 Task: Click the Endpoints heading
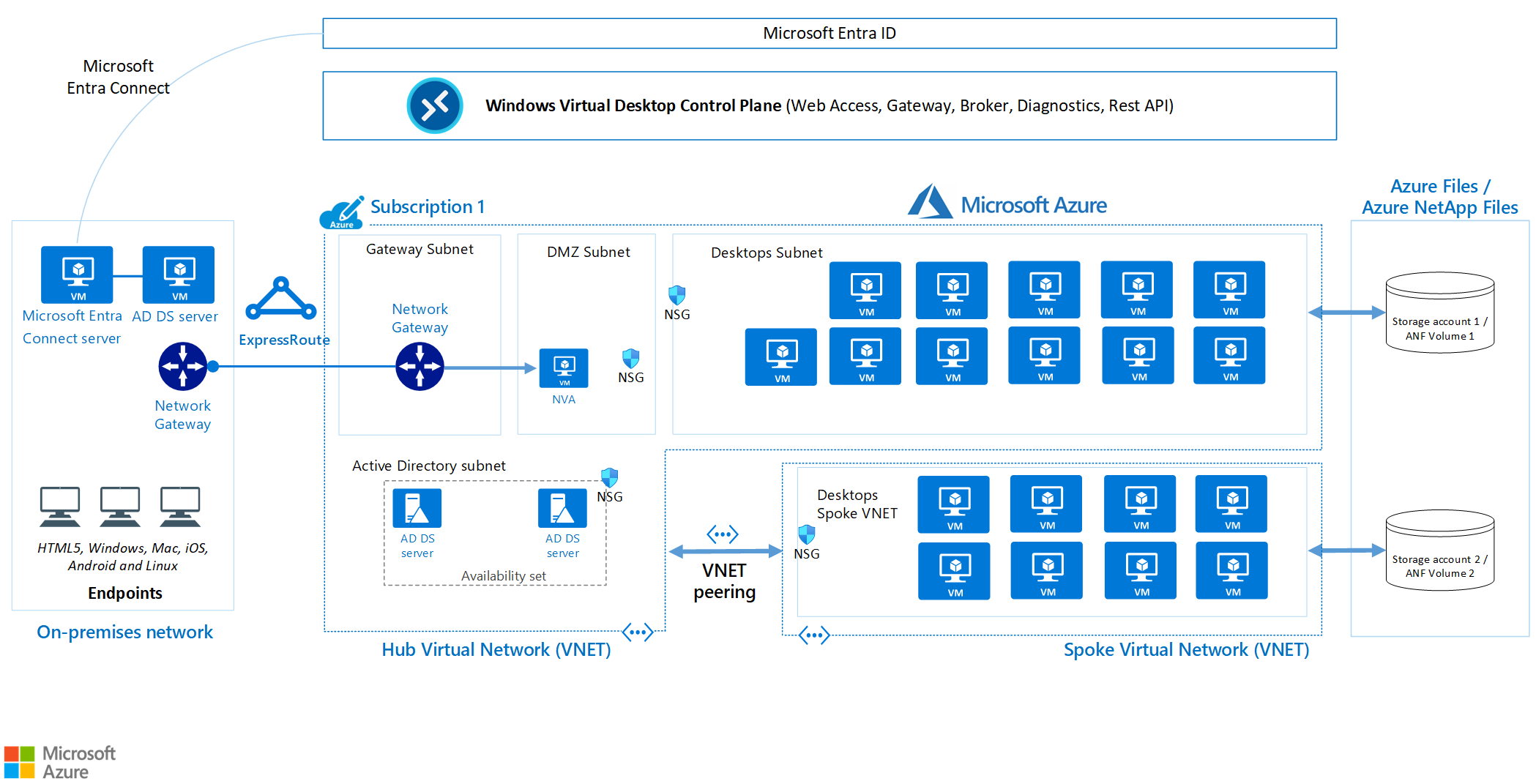coord(125,593)
